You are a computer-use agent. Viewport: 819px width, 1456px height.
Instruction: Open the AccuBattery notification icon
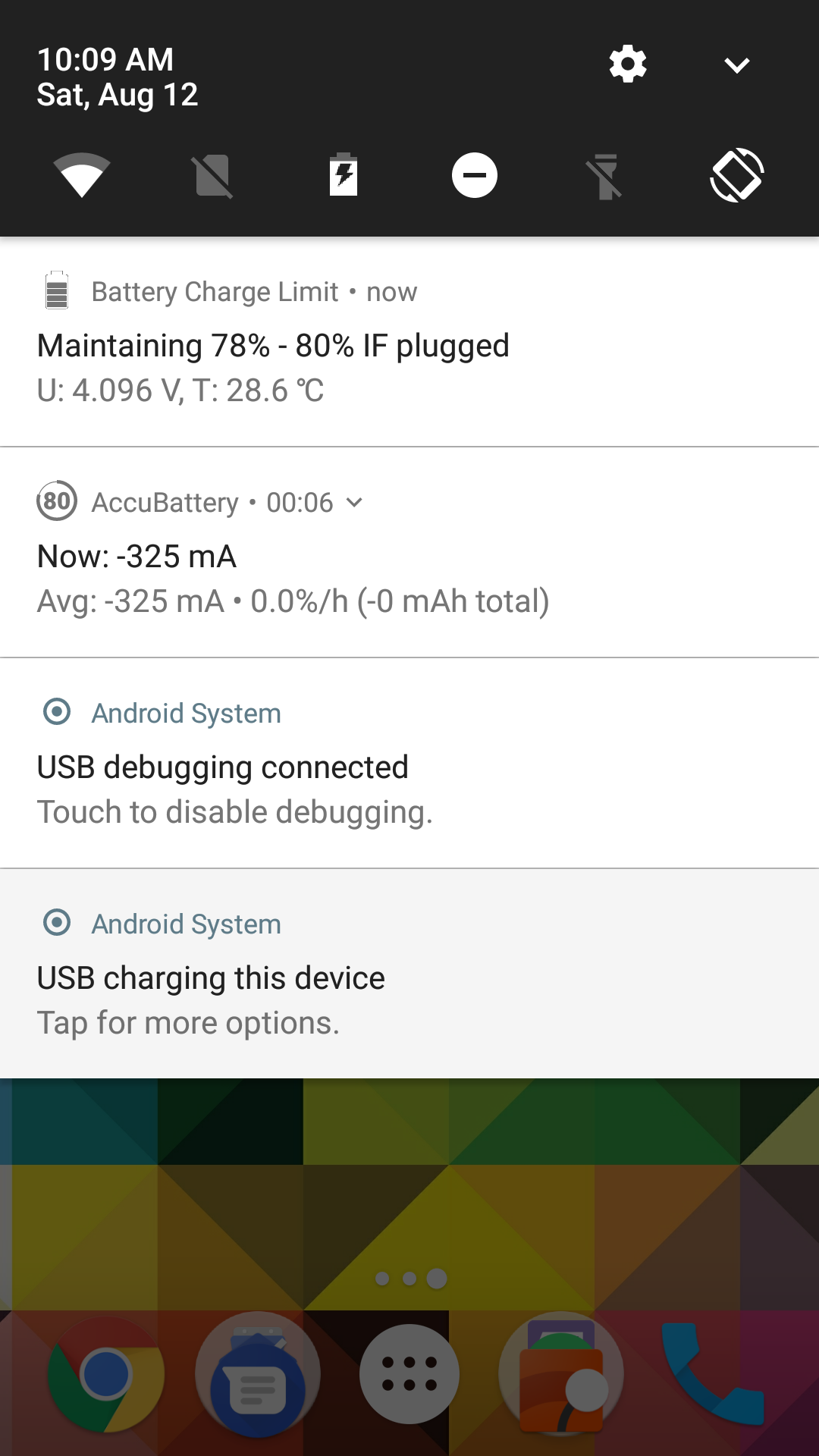[x=58, y=501]
